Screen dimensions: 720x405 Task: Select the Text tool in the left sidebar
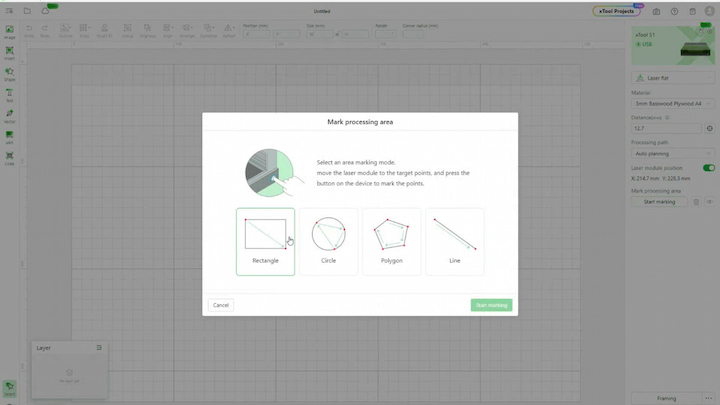10,96
